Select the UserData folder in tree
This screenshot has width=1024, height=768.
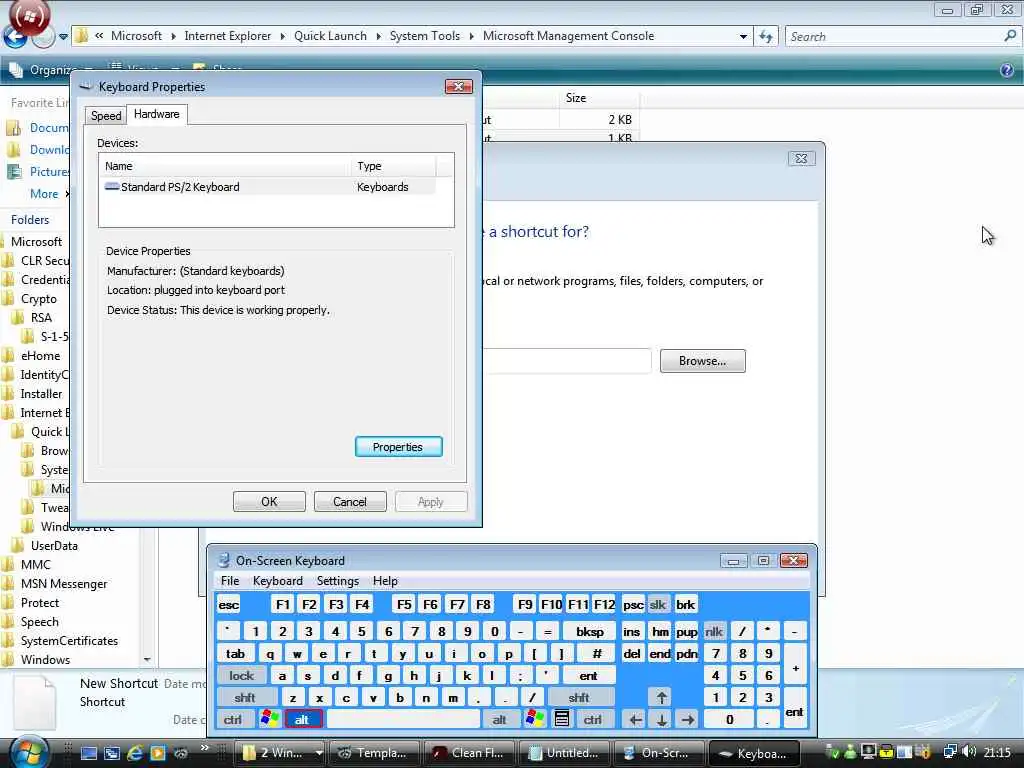click(54, 545)
